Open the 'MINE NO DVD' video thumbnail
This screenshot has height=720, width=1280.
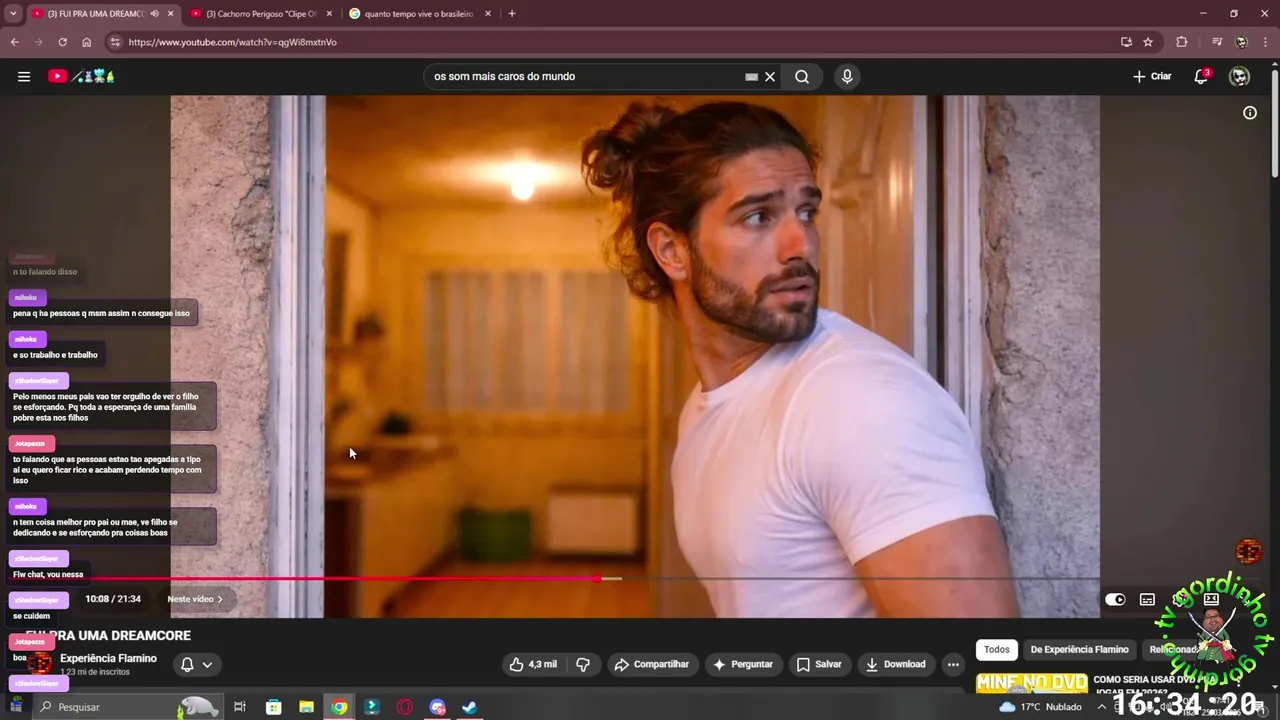(1031, 683)
